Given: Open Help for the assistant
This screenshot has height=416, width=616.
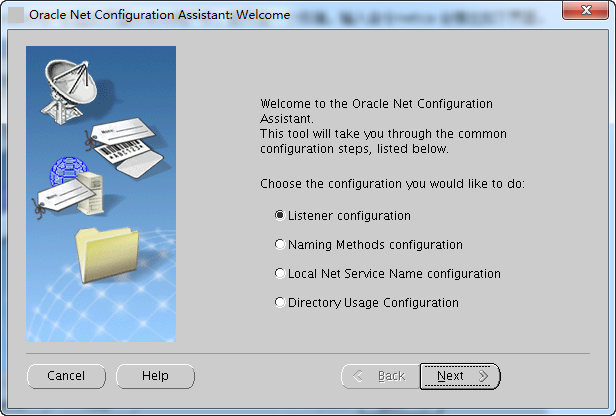Looking at the screenshot, I should pyautogui.click(x=155, y=376).
